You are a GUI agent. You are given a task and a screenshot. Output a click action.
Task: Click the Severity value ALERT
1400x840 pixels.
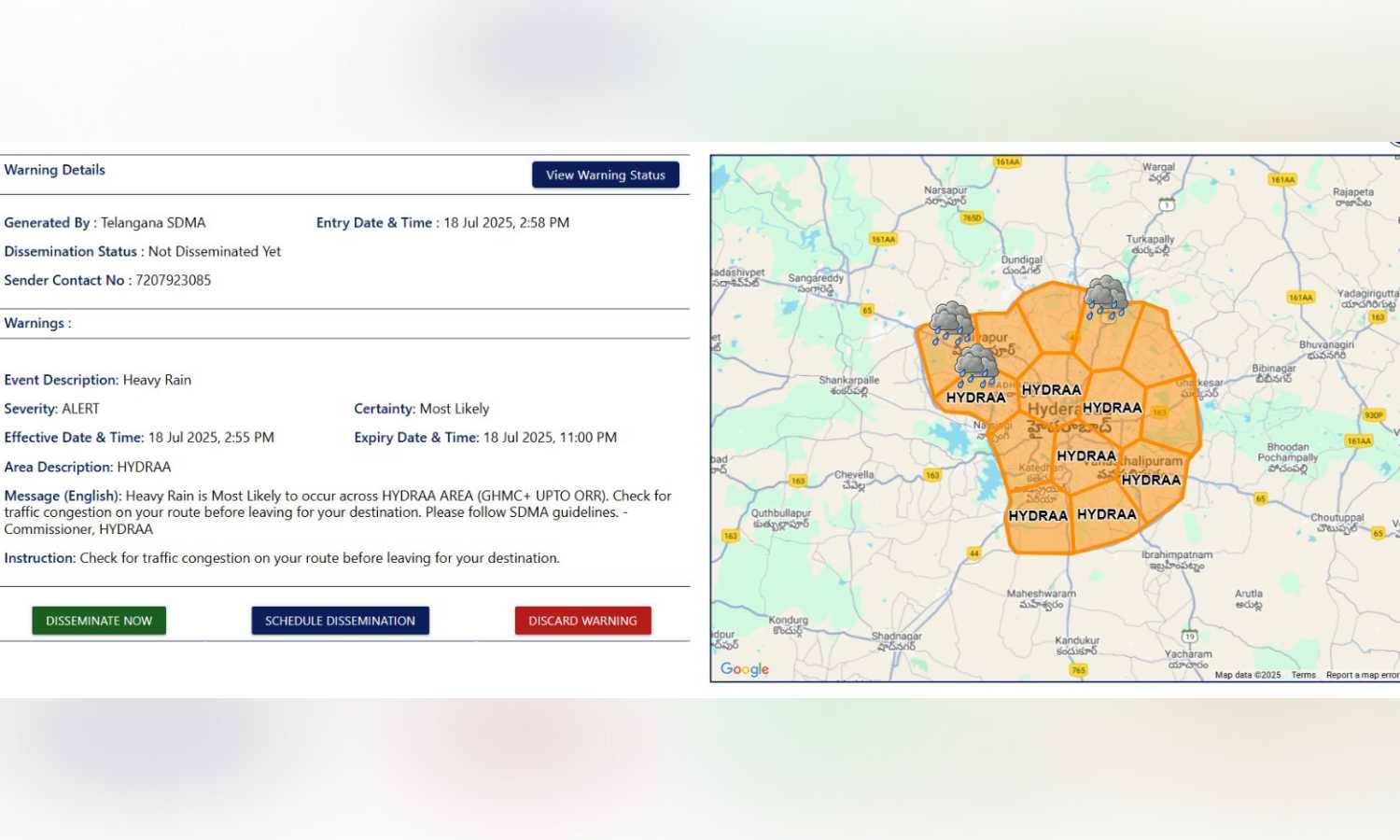(80, 409)
